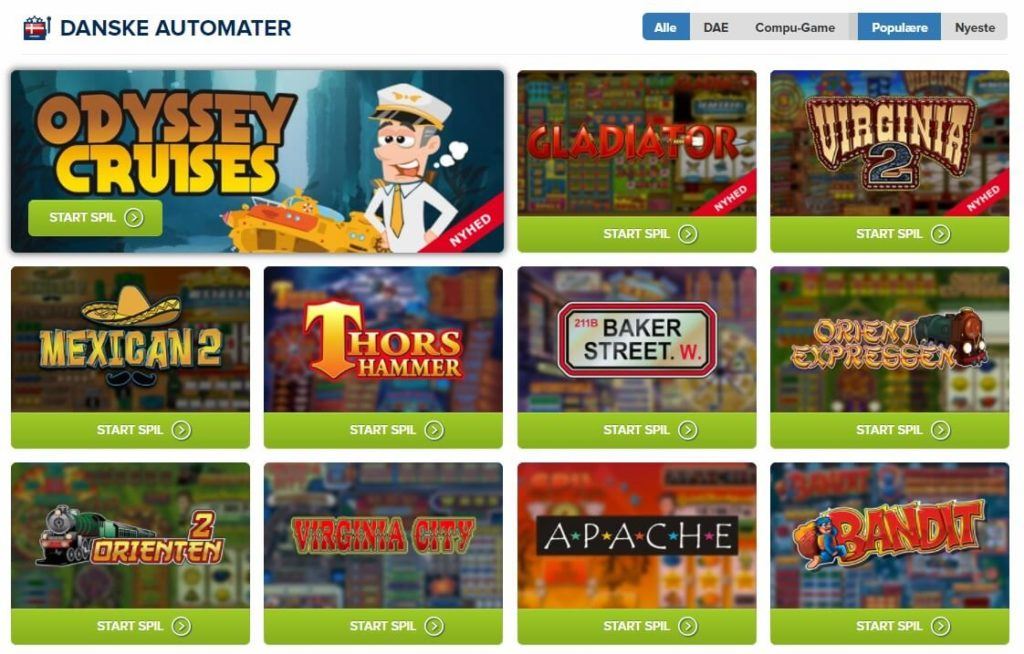Sort games by Nyeste

pos(974,27)
